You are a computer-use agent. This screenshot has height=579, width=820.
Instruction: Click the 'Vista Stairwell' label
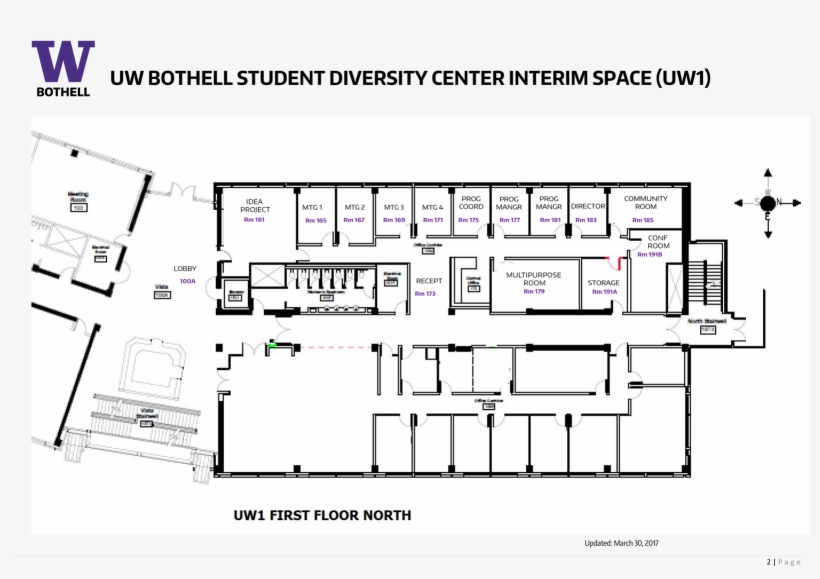[147, 413]
